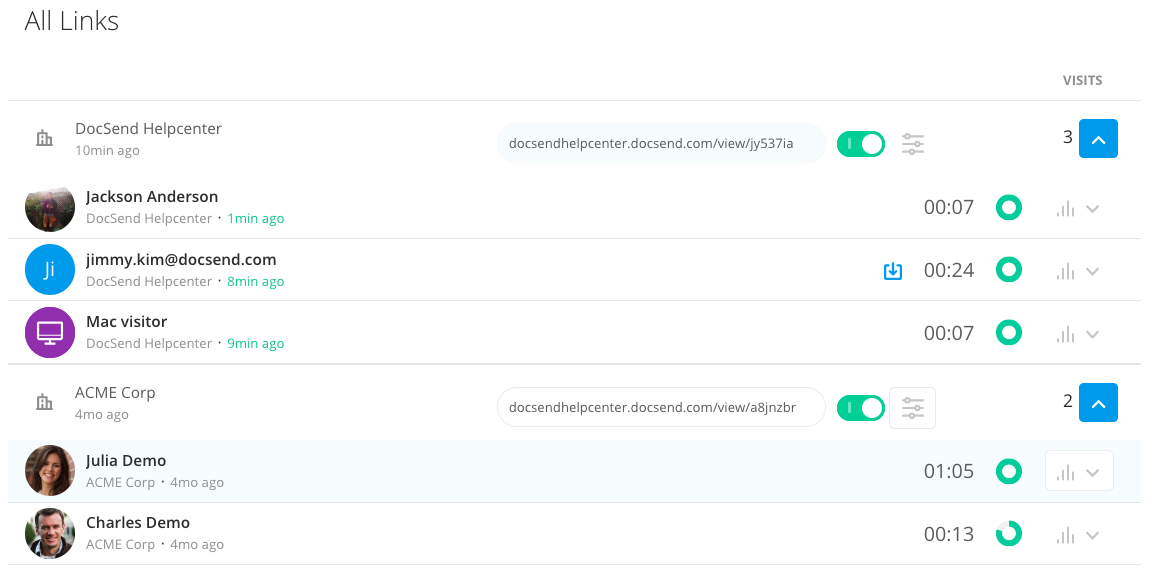Select the docsend.com/view/a8jnzbr link field
Image resolution: width=1153 pixels, height=570 pixels.
tap(661, 407)
